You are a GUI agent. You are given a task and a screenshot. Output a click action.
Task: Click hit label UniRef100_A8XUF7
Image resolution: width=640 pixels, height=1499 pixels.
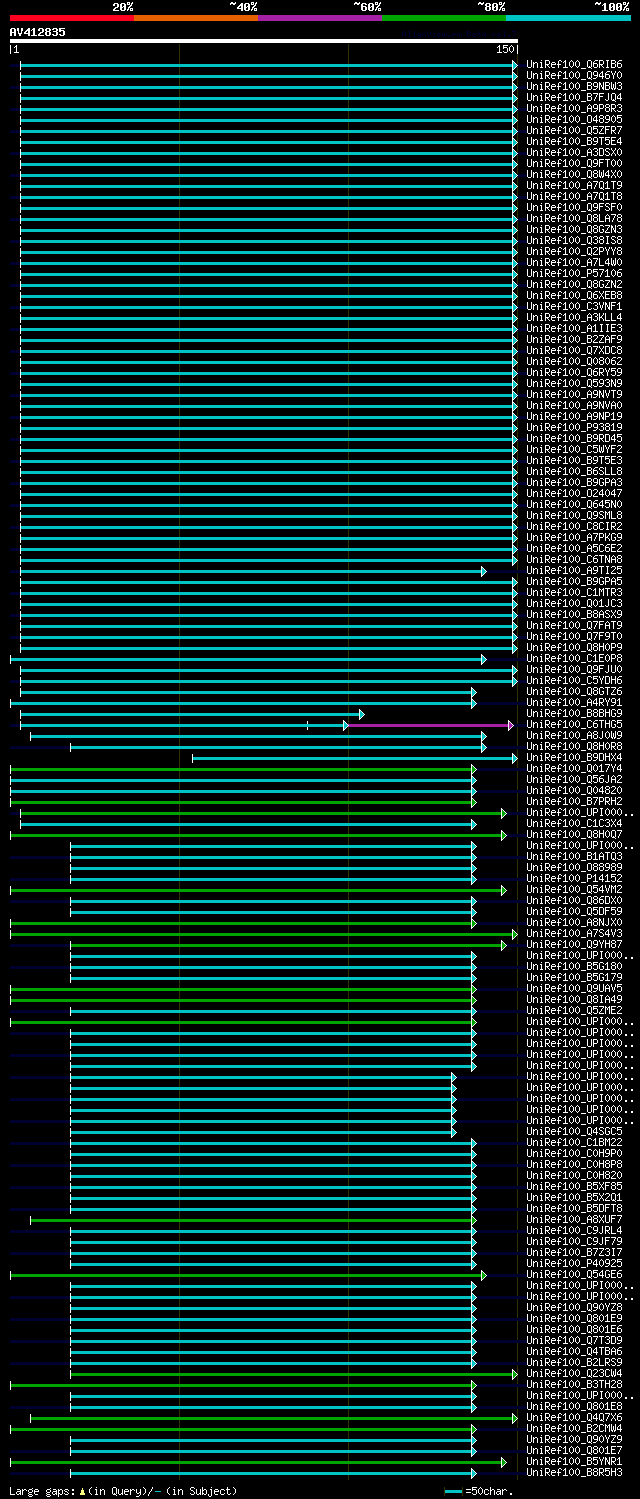pyautogui.click(x=574, y=1219)
